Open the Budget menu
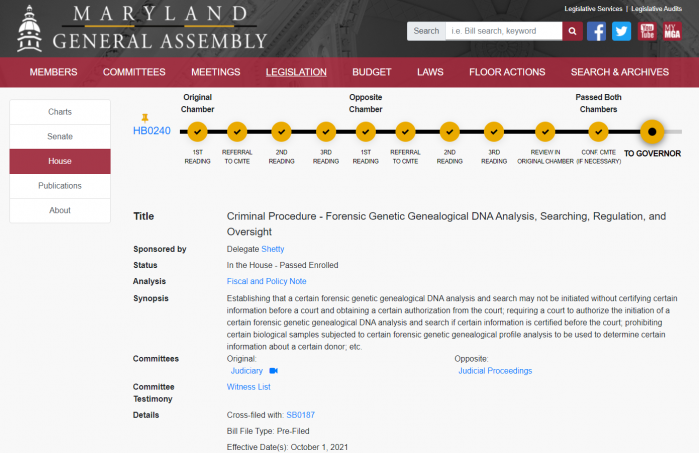Screen dimensions: 700x453 [x=371, y=72]
